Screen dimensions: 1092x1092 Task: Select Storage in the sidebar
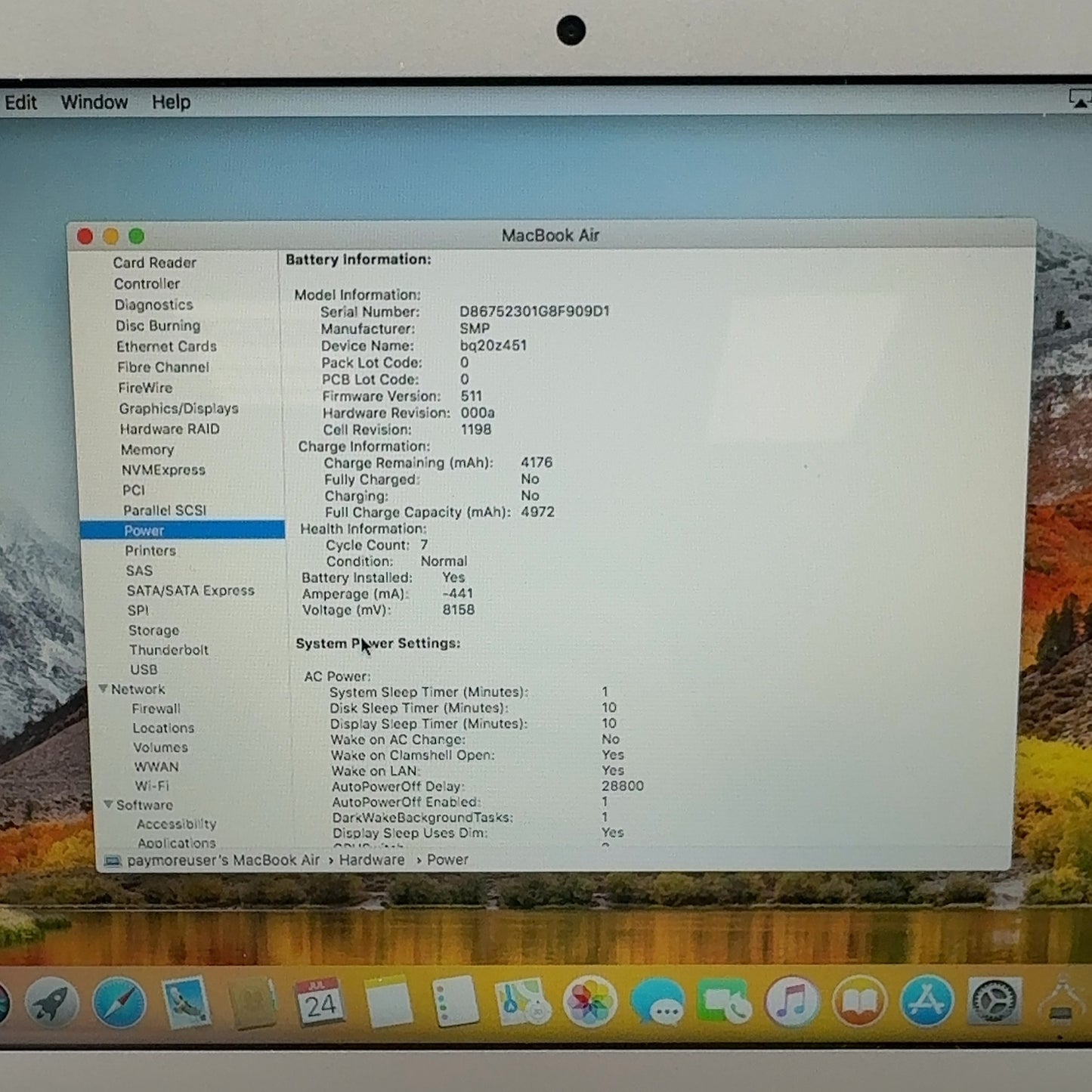pos(153,630)
